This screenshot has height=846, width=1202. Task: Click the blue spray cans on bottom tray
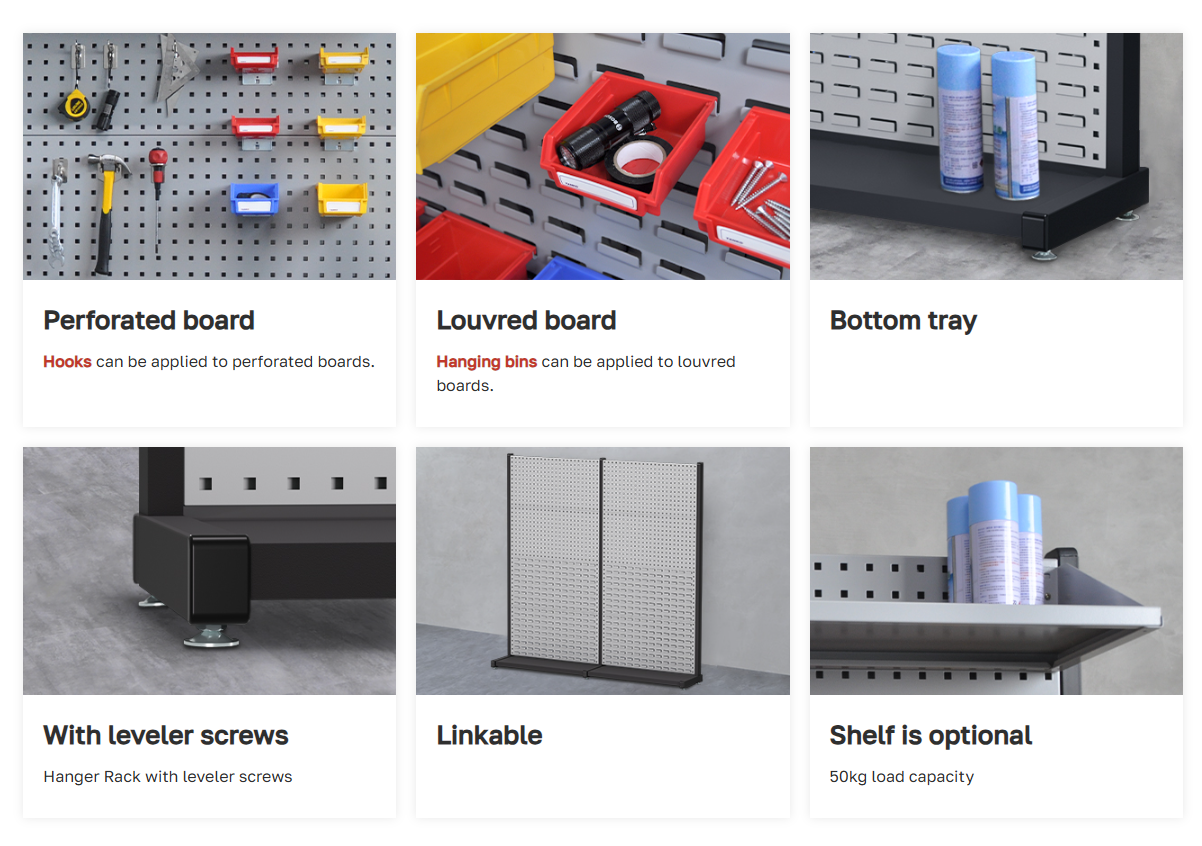[988, 120]
